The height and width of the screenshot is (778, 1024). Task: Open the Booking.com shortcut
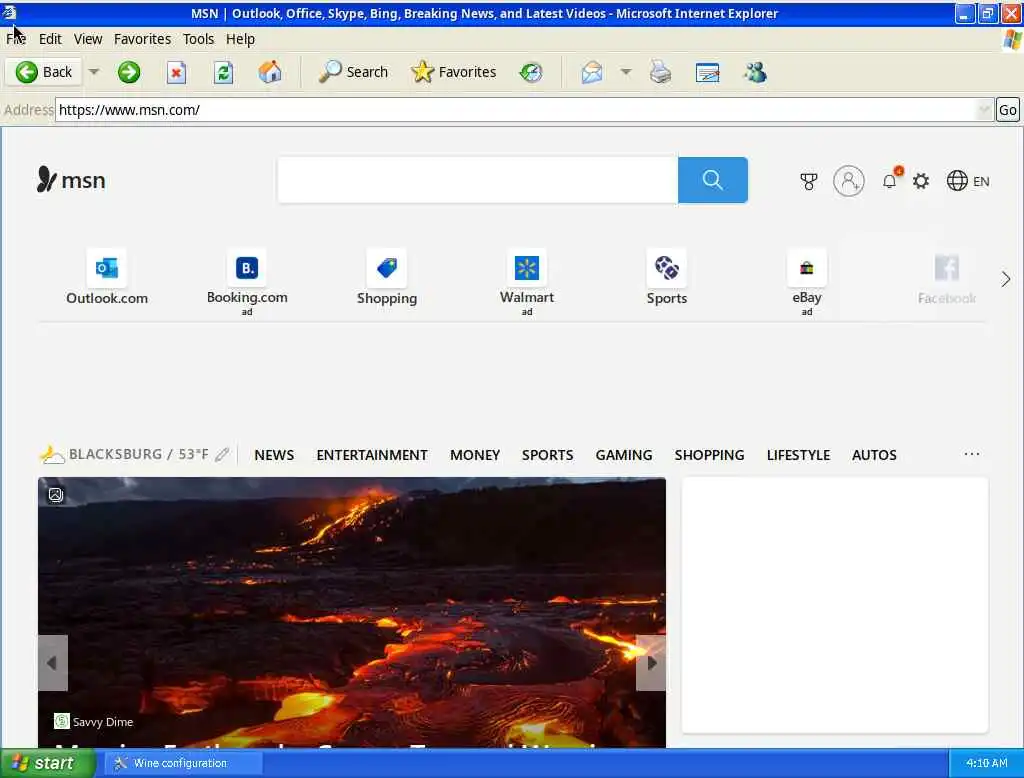coord(247,282)
